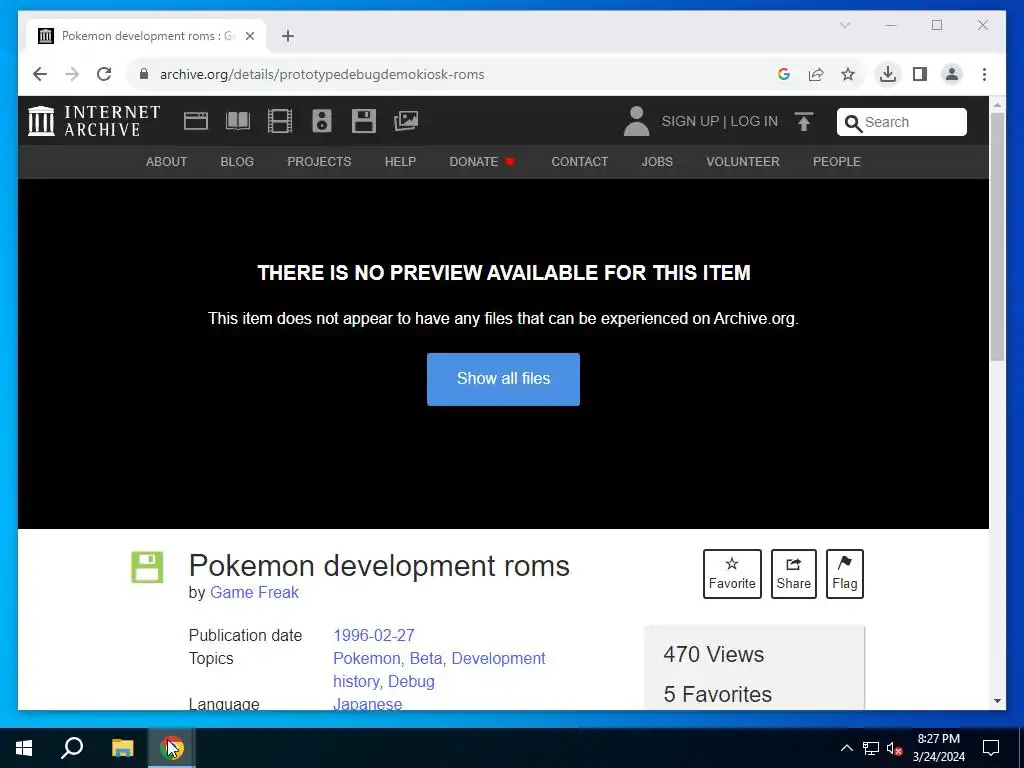View site info via the lock icon

[144, 74]
